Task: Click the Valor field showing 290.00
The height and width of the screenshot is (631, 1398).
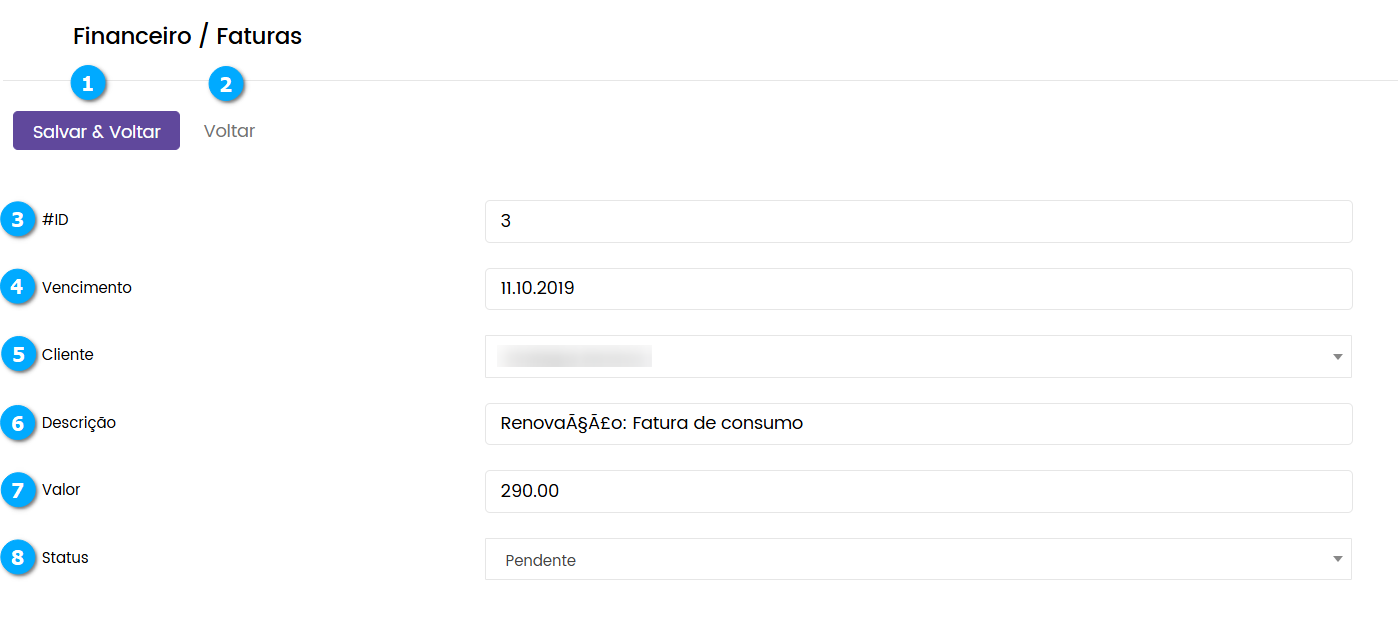Action: coord(917,491)
